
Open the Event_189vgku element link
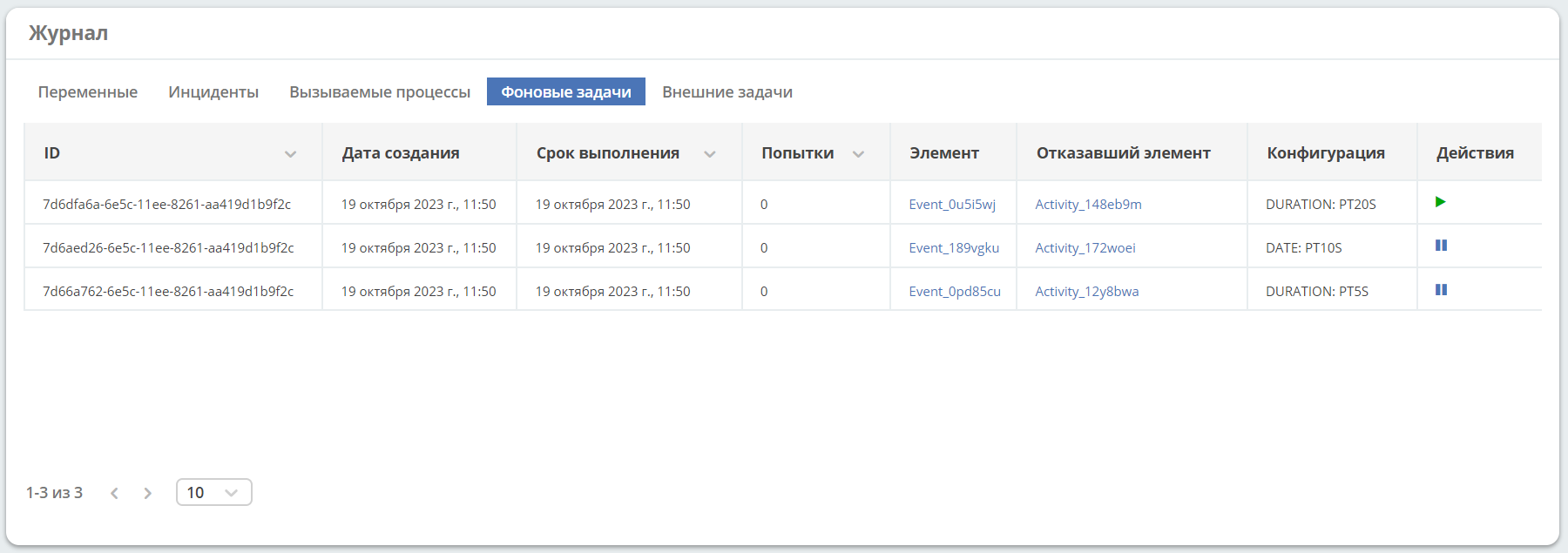click(x=954, y=247)
